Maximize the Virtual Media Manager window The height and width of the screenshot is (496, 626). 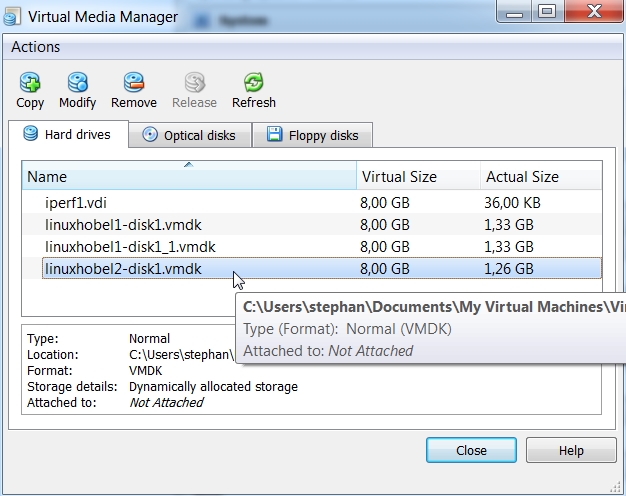(x=547, y=12)
